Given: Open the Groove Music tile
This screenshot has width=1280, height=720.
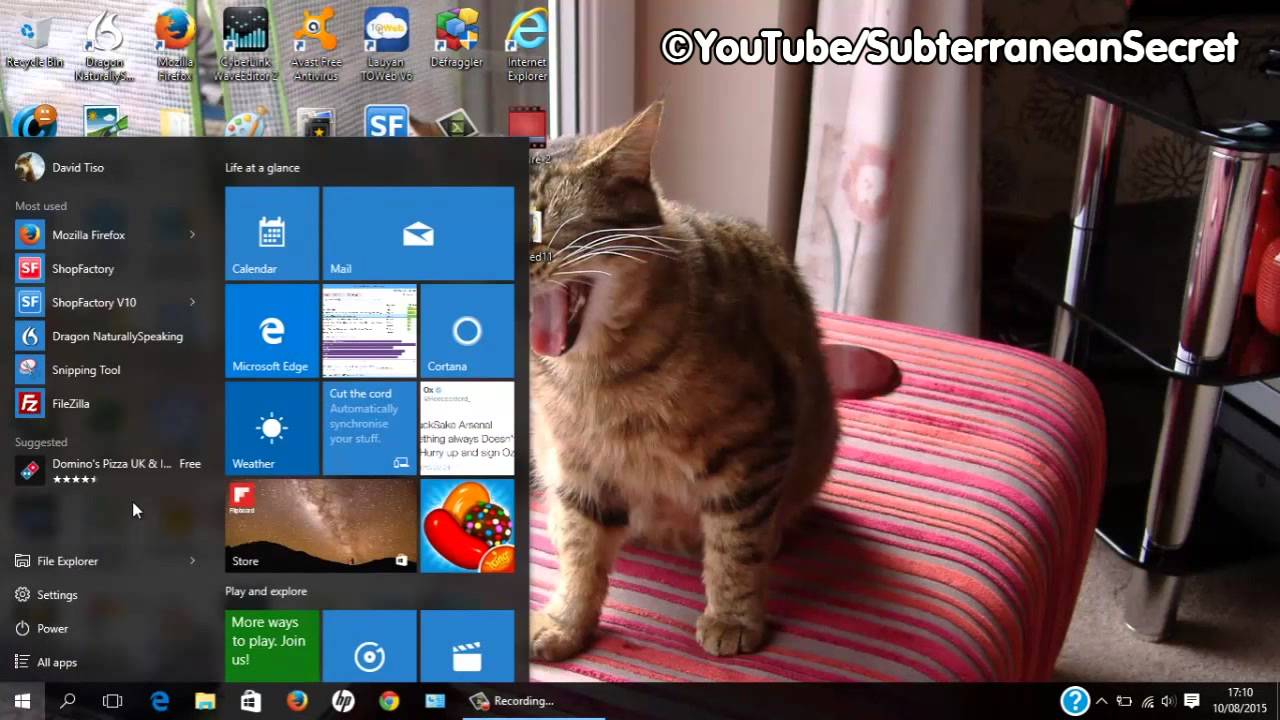Looking at the screenshot, I should coord(369,646).
